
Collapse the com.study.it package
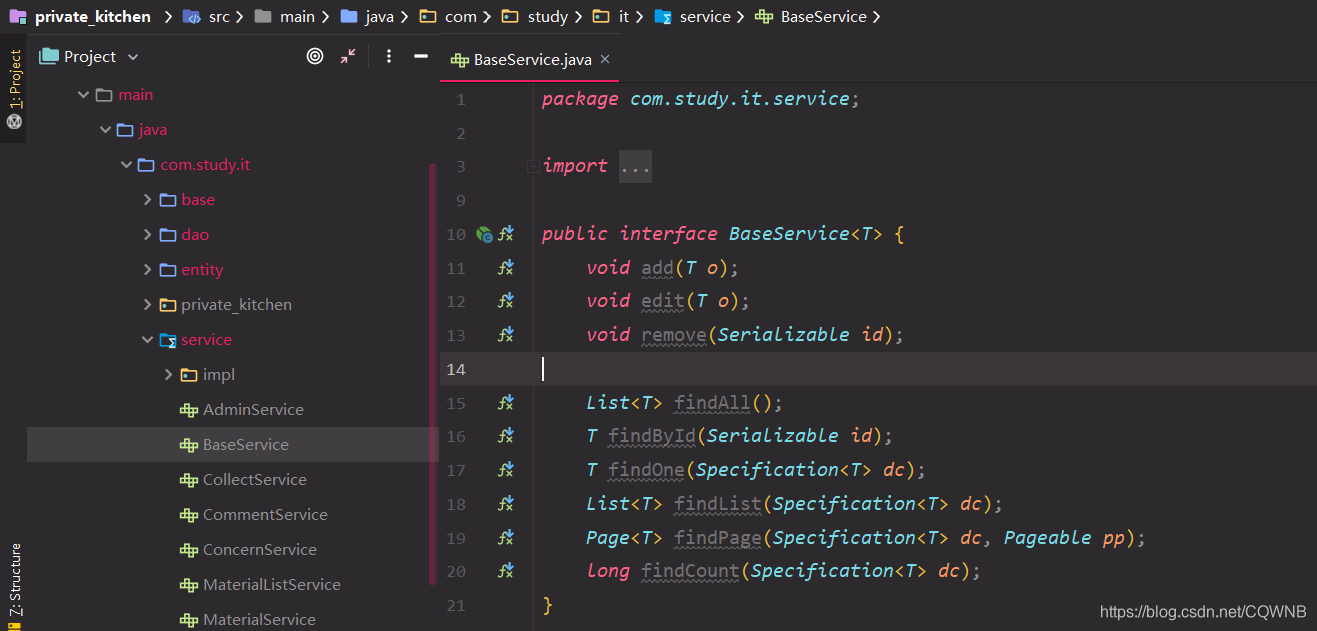click(x=126, y=165)
